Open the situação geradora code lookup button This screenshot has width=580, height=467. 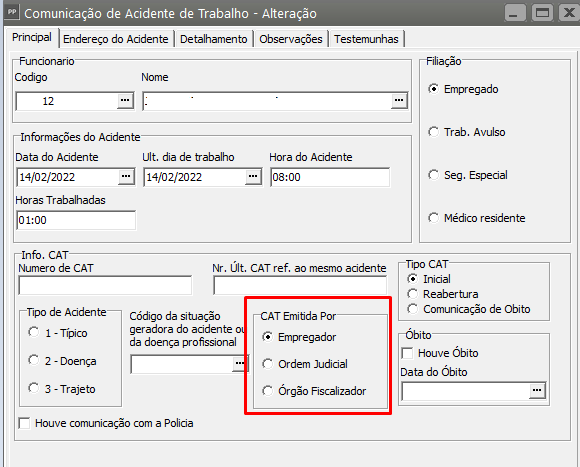pos(240,364)
